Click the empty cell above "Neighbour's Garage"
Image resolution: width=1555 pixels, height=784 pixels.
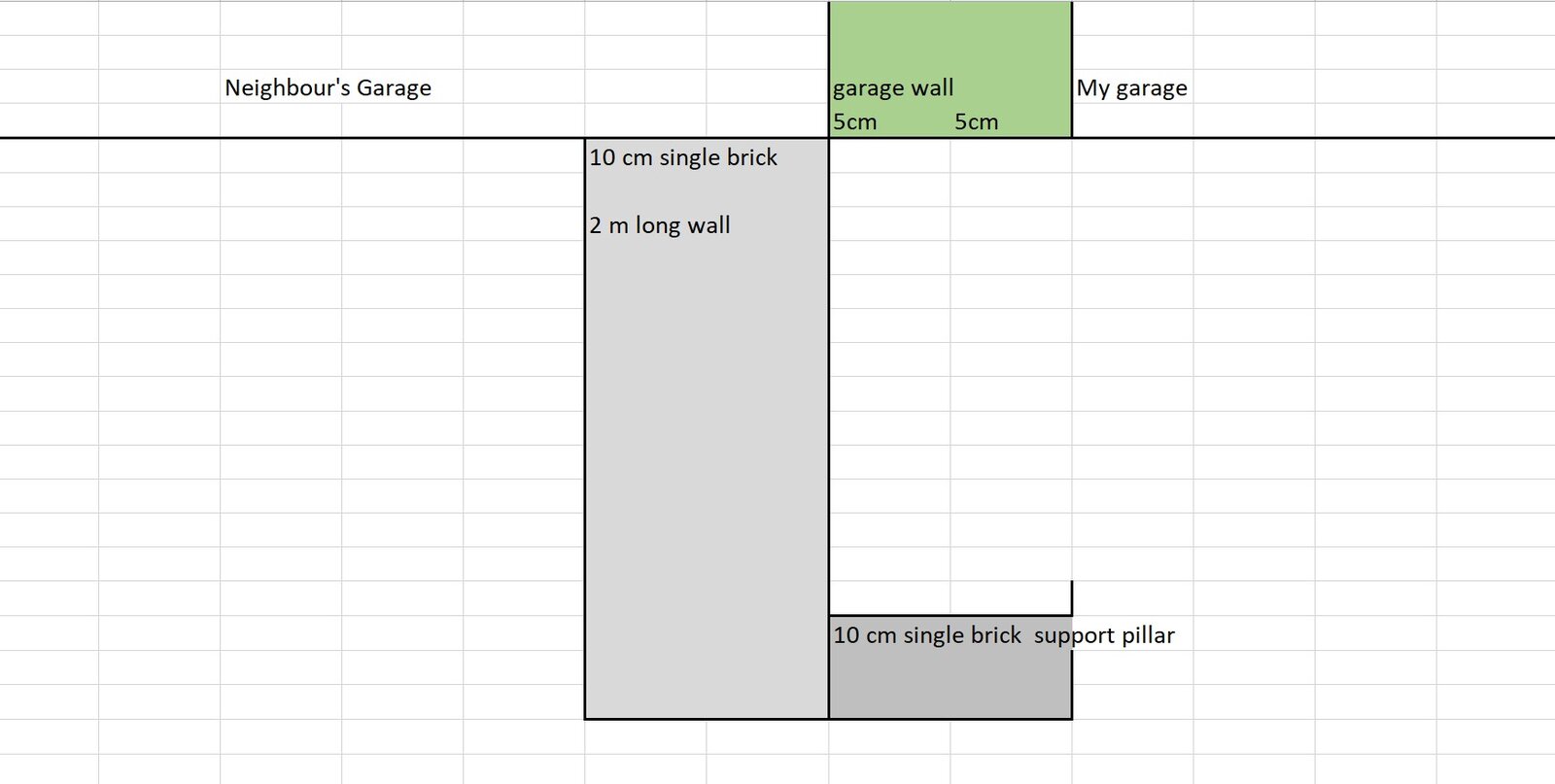click(x=280, y=52)
